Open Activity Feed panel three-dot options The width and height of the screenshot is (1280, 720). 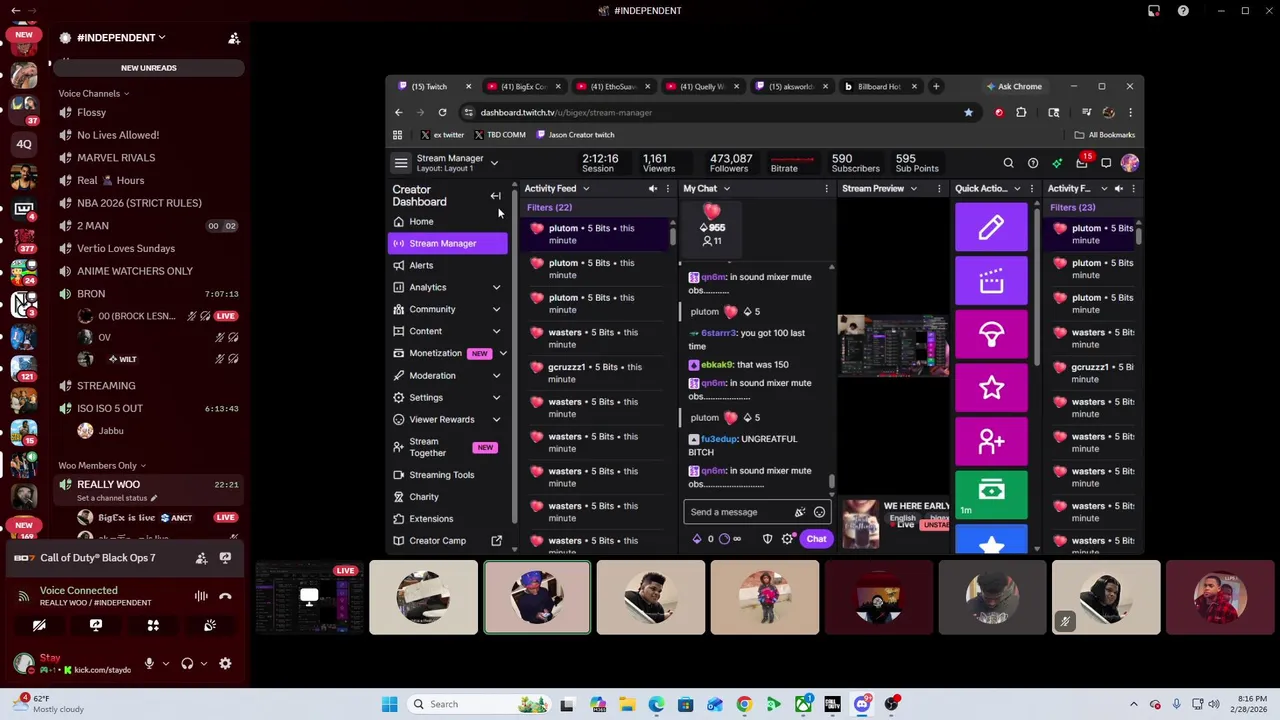[x=668, y=188]
